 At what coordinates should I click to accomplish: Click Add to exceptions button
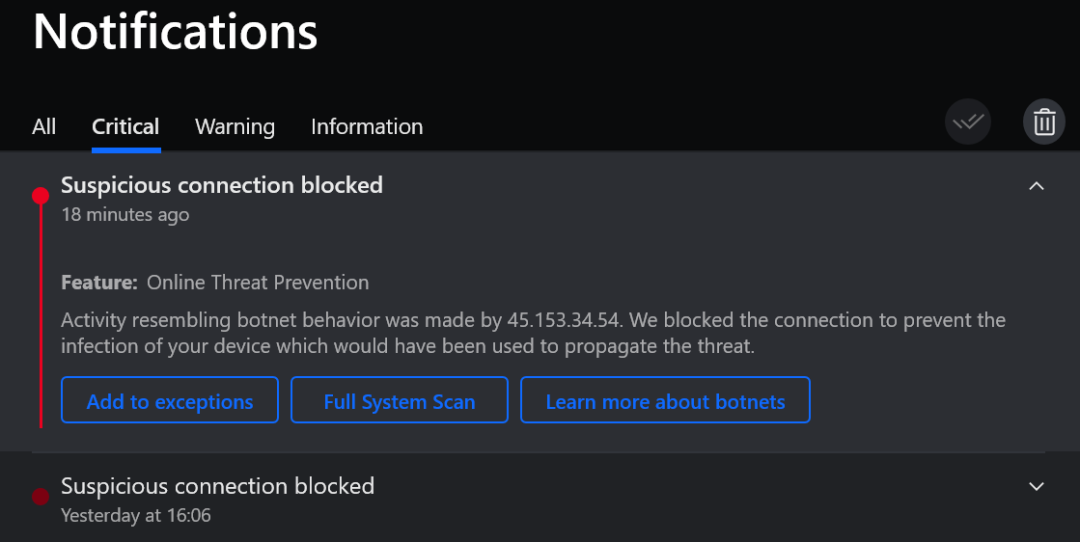point(170,401)
